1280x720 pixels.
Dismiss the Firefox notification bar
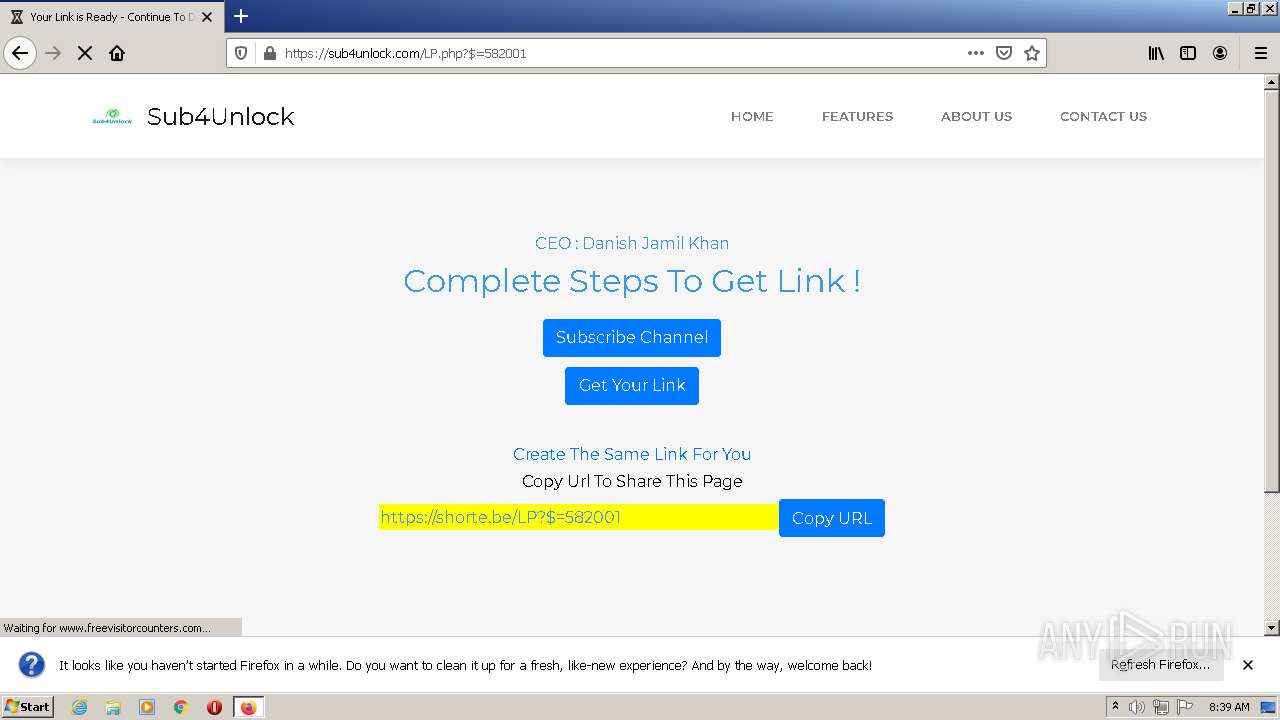click(x=1248, y=665)
